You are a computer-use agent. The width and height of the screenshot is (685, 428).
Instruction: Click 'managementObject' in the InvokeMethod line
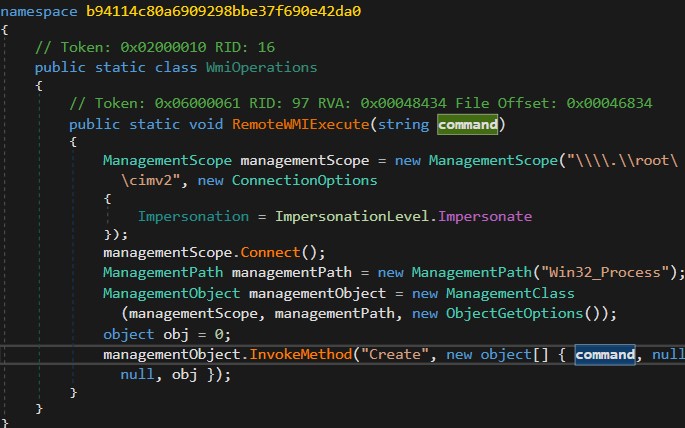(x=172, y=354)
